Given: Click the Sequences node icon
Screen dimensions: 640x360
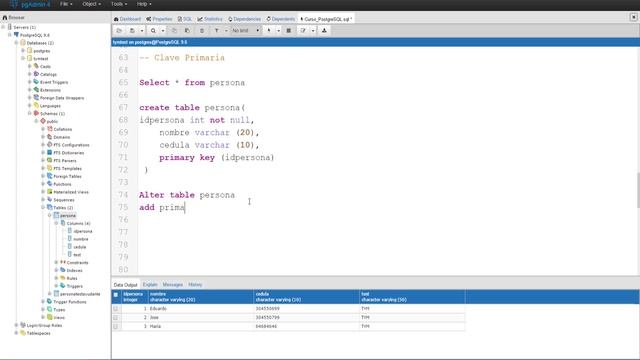Looking at the screenshot, I should (x=49, y=200).
